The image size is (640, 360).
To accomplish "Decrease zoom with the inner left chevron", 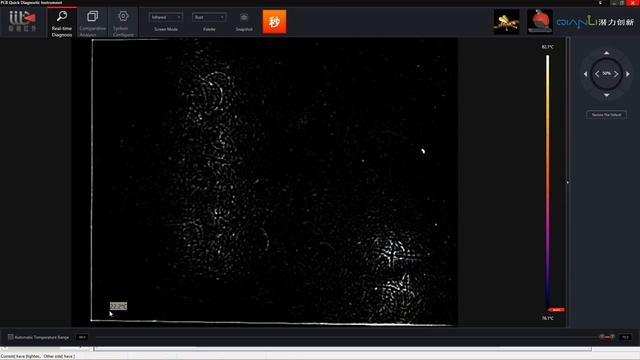I will click(x=597, y=74).
